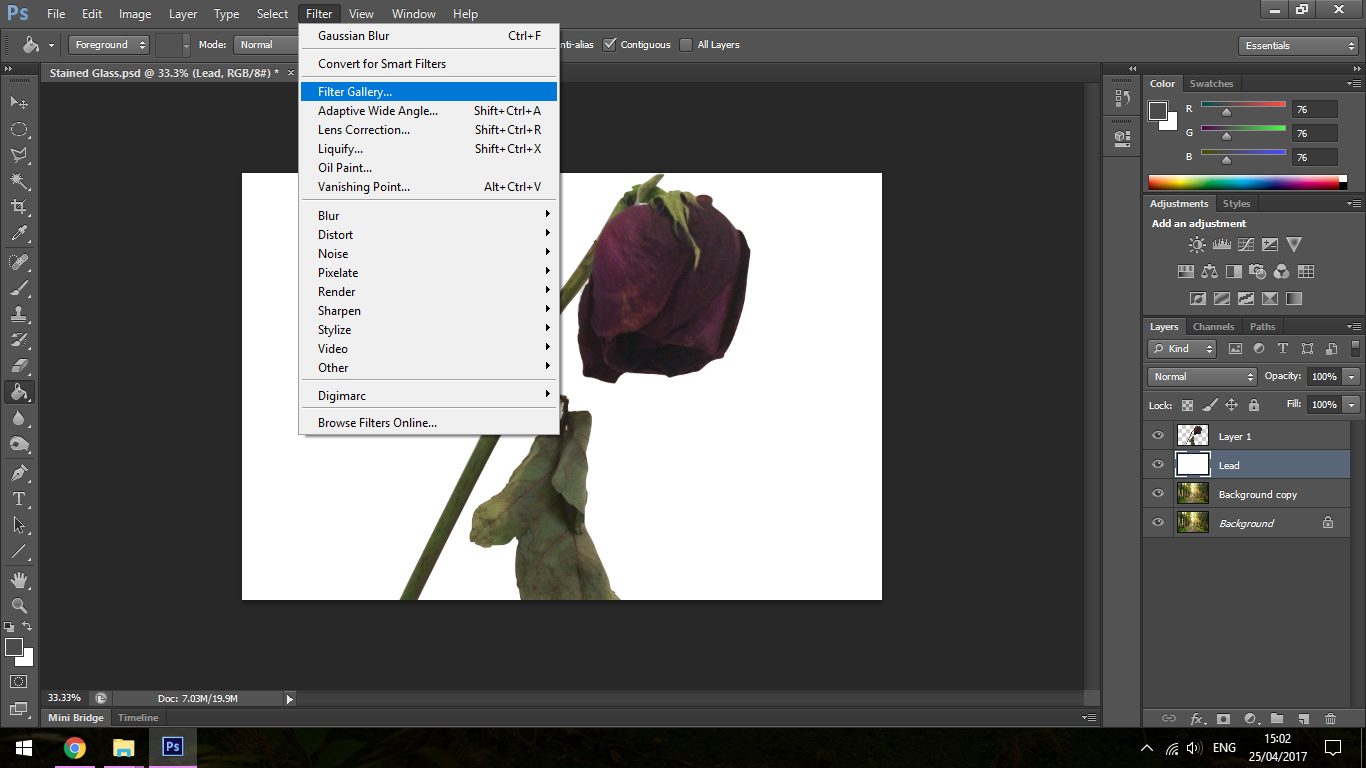Click Filter Gallery menu entry
Viewport: 1366px width, 768px height.
(x=429, y=92)
